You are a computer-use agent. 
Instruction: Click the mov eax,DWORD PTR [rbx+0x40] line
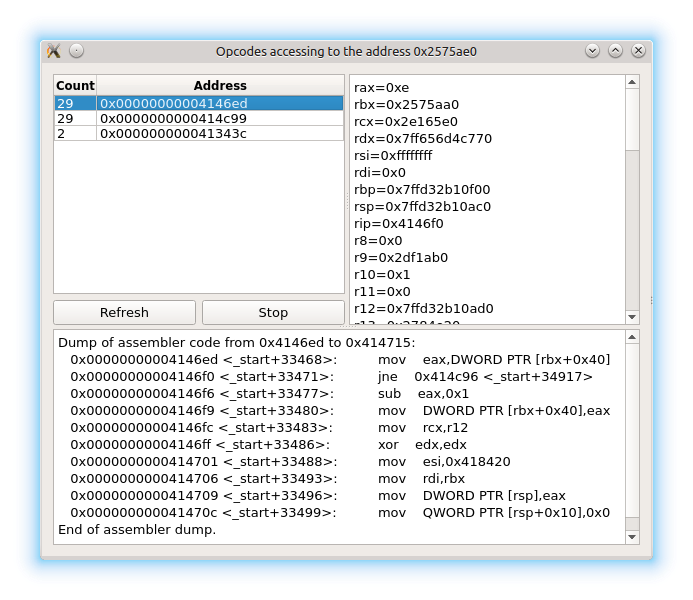340,360
